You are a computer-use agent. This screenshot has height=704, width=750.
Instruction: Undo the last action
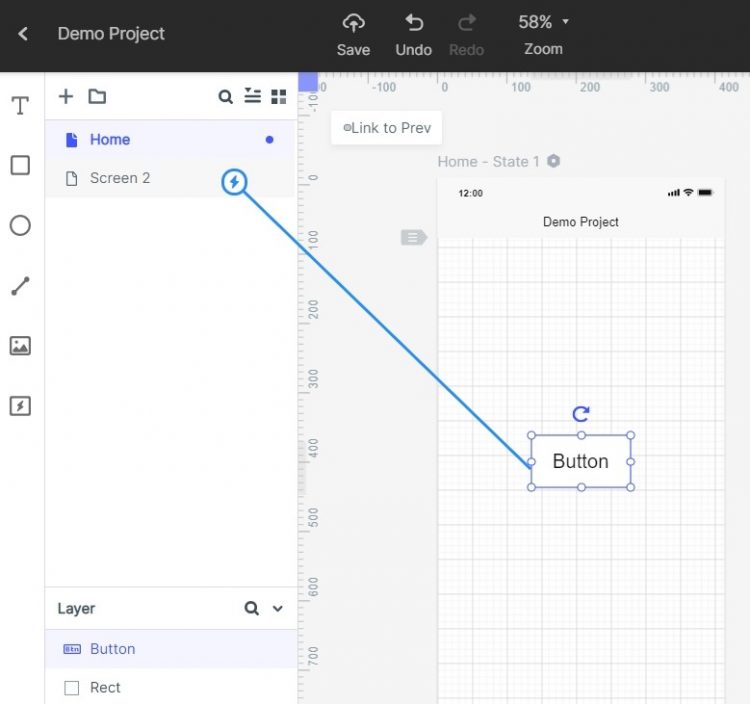tap(414, 35)
